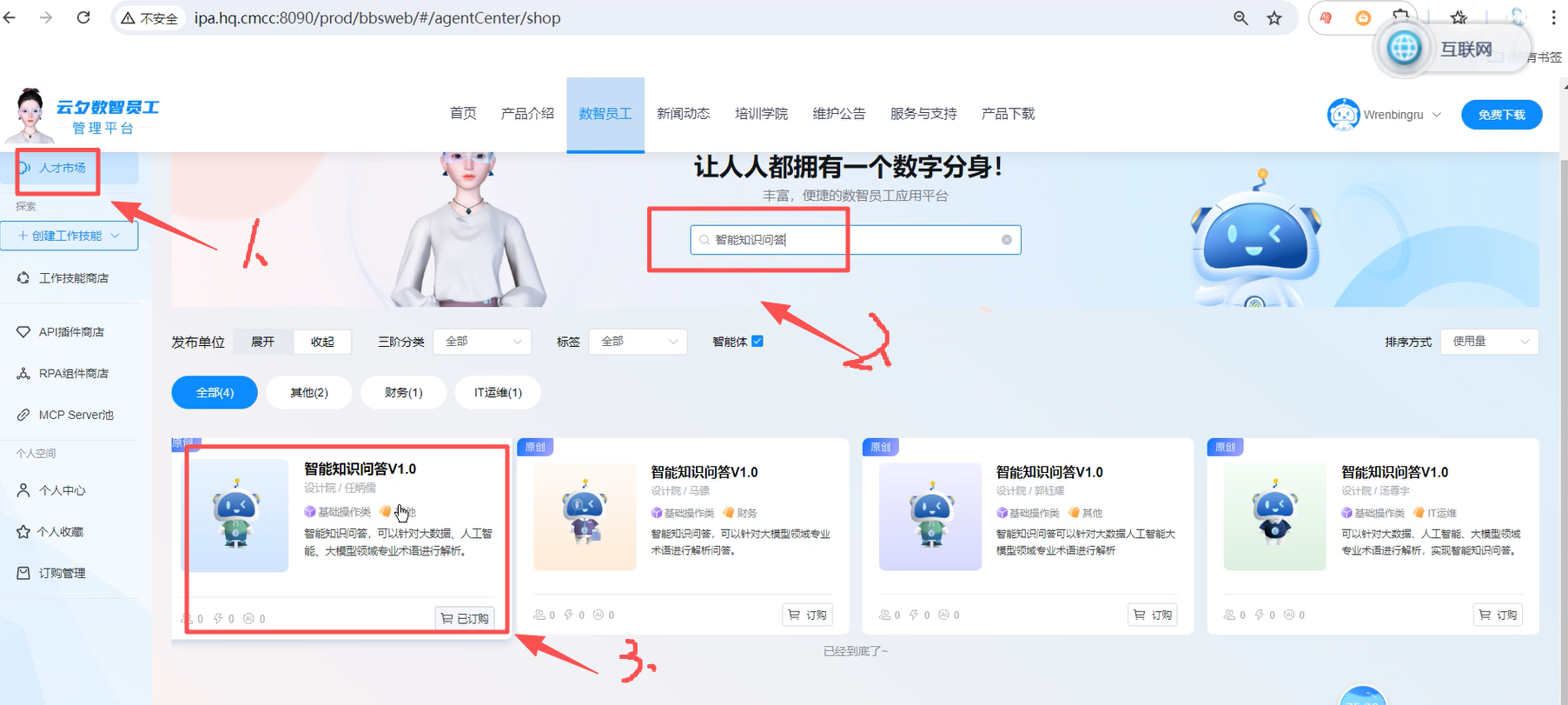Click the browser address bar URL
Image resolution: width=1568 pixels, height=705 pixels.
(377, 18)
